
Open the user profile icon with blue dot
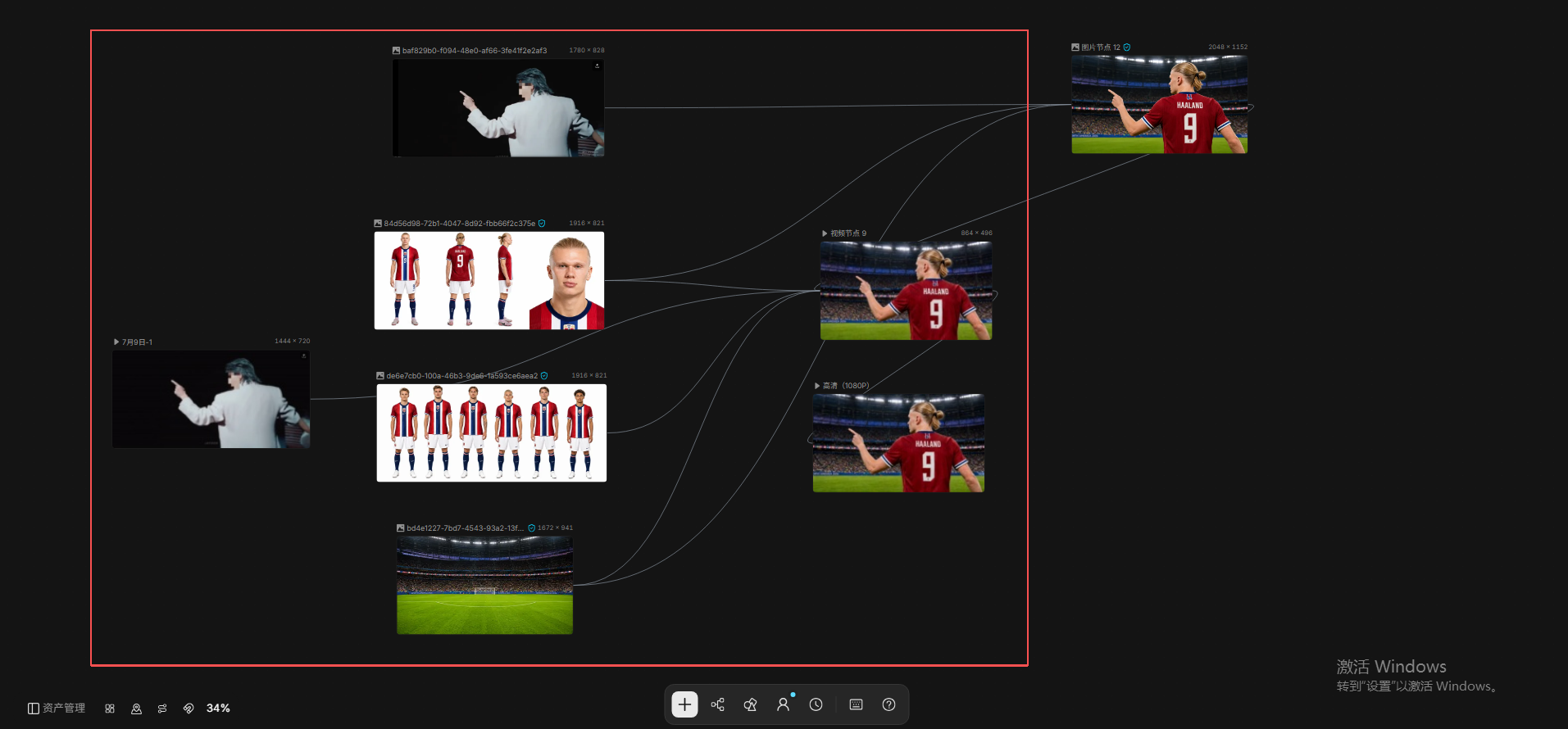[x=783, y=704]
